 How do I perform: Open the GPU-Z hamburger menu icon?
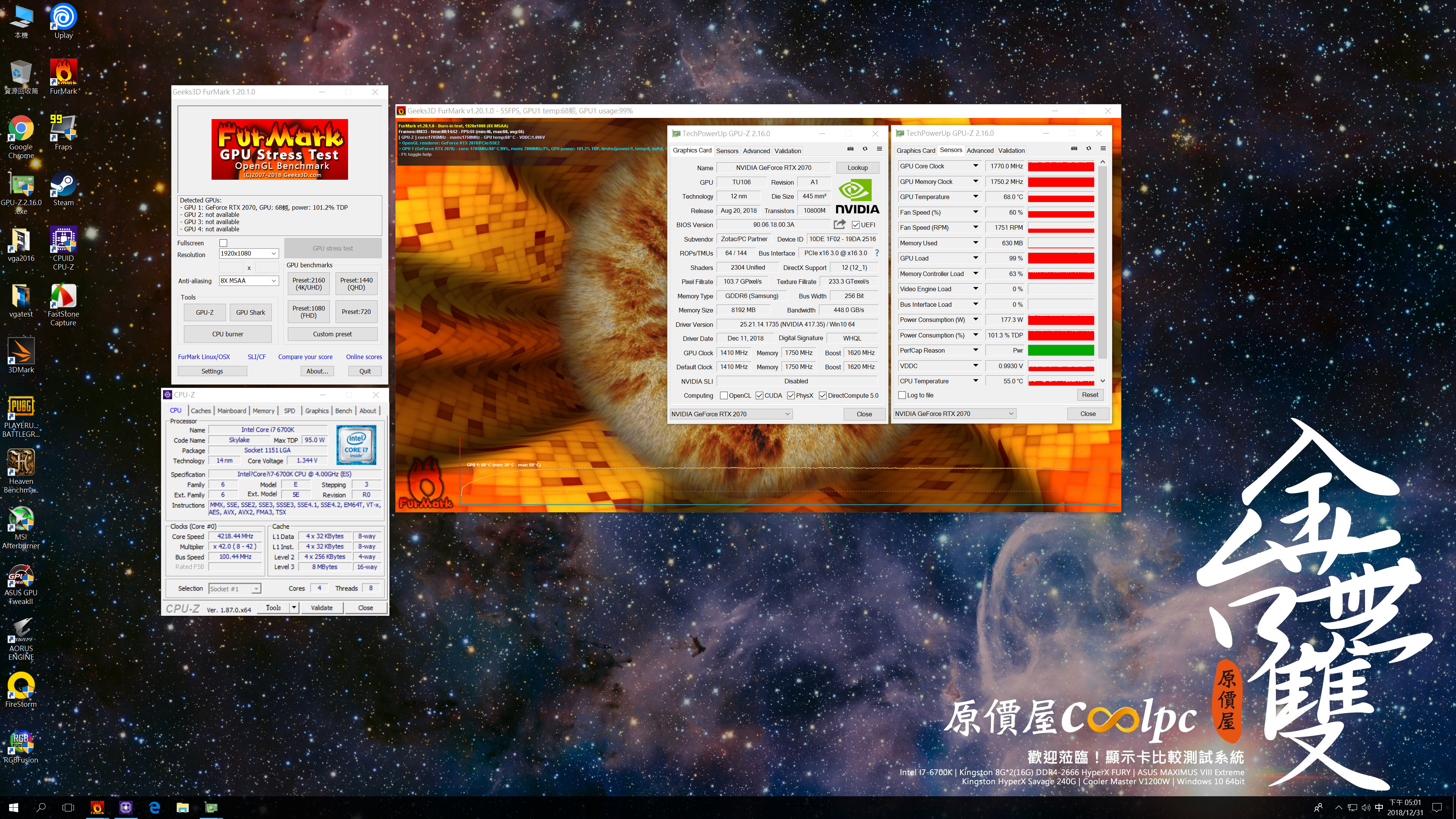pyautogui.click(x=880, y=149)
